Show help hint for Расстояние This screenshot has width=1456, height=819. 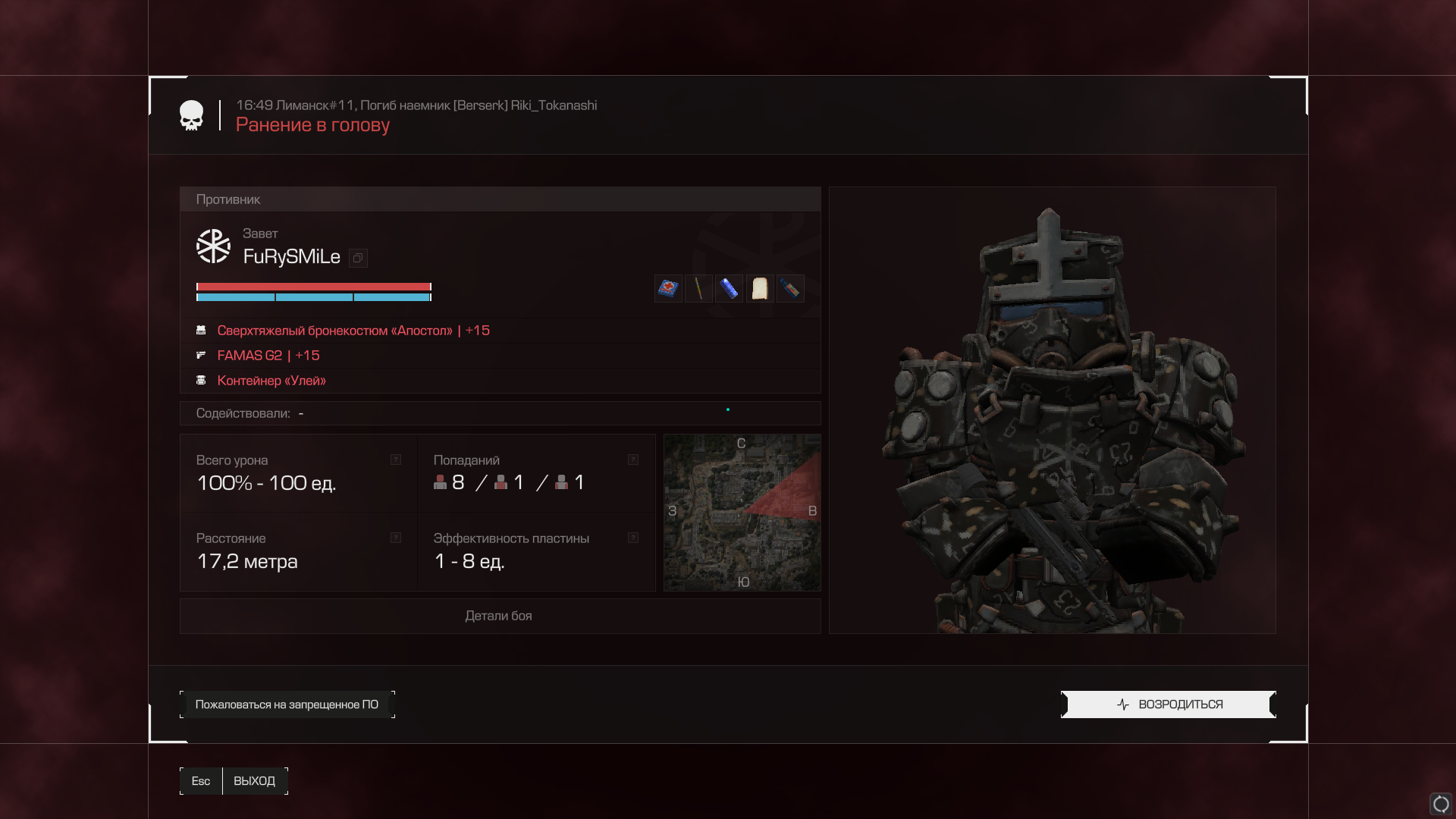point(396,538)
